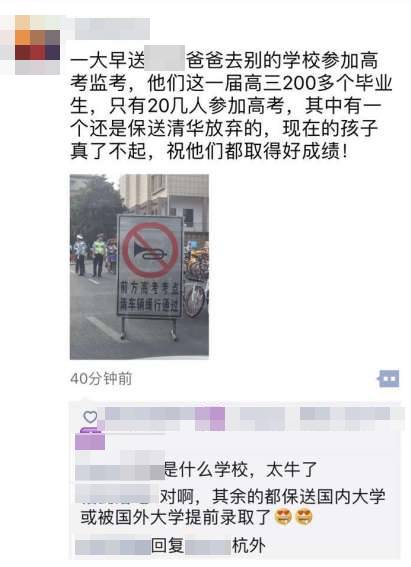Viewport: 411px width, 567px height.
Task: Open the purple-blurred liker name below the heart
Action: [90, 440]
